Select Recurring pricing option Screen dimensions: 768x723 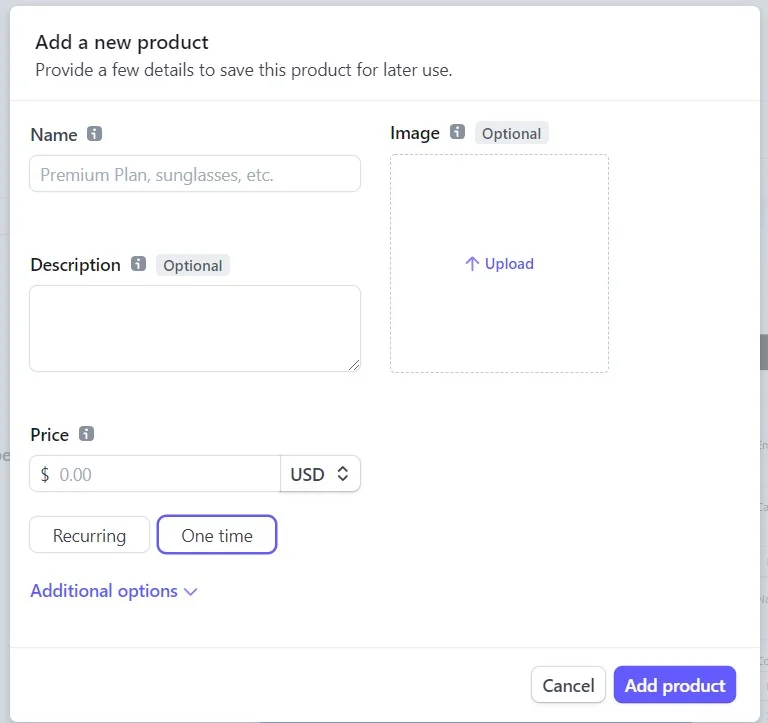(x=89, y=535)
